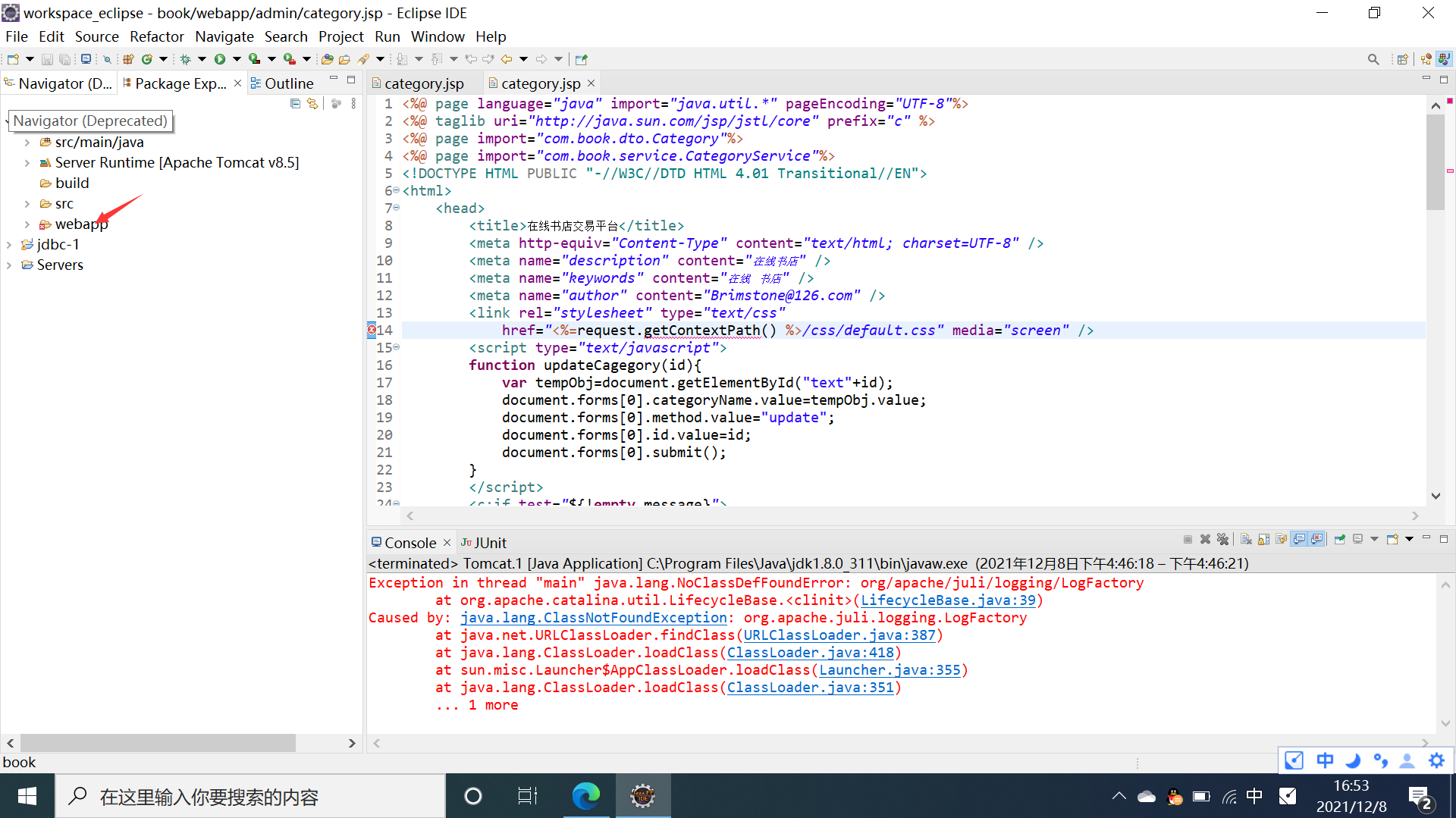Click the New Java Class icon
Screen dimensions: 1456x818
click(x=147, y=59)
